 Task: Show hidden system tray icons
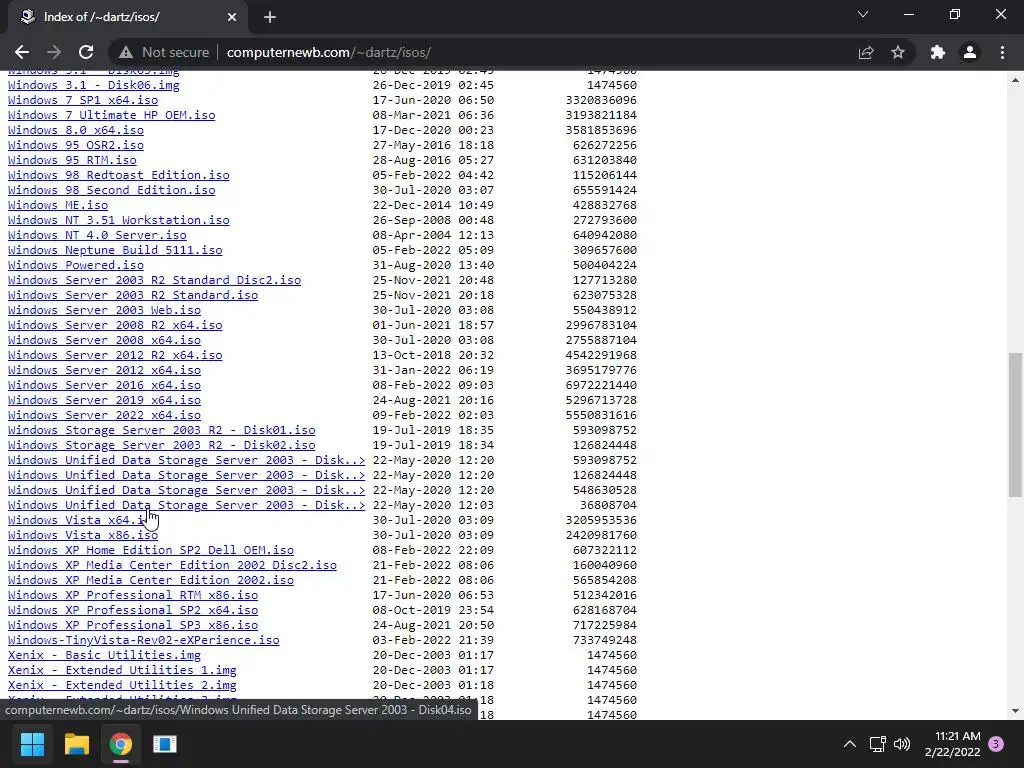pos(850,744)
